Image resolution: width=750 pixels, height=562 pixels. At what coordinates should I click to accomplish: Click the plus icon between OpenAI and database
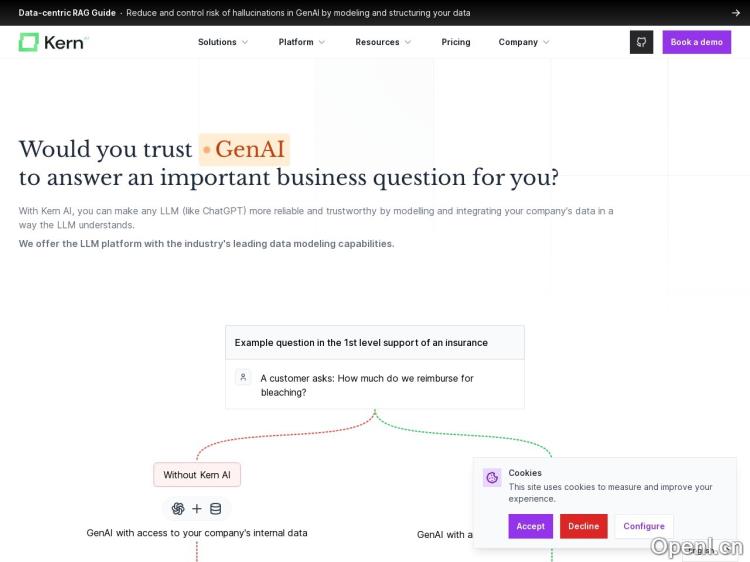(197, 509)
